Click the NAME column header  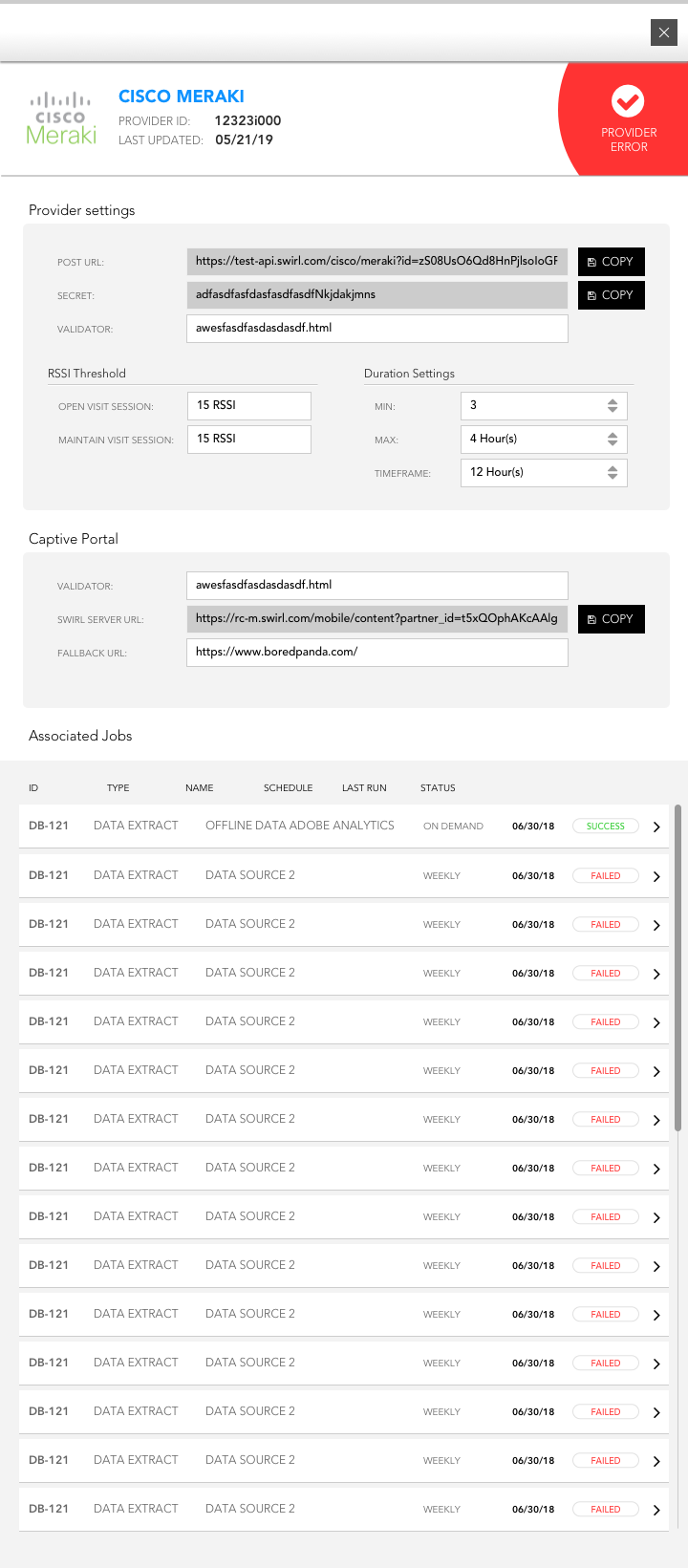click(200, 788)
